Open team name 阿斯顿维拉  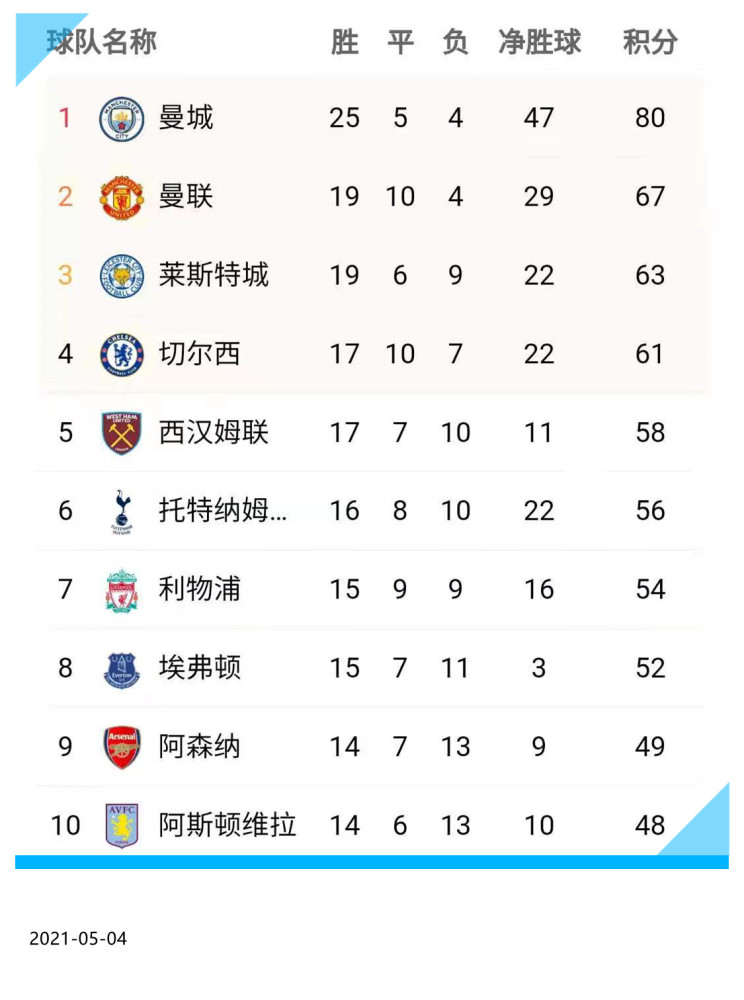click(x=227, y=825)
